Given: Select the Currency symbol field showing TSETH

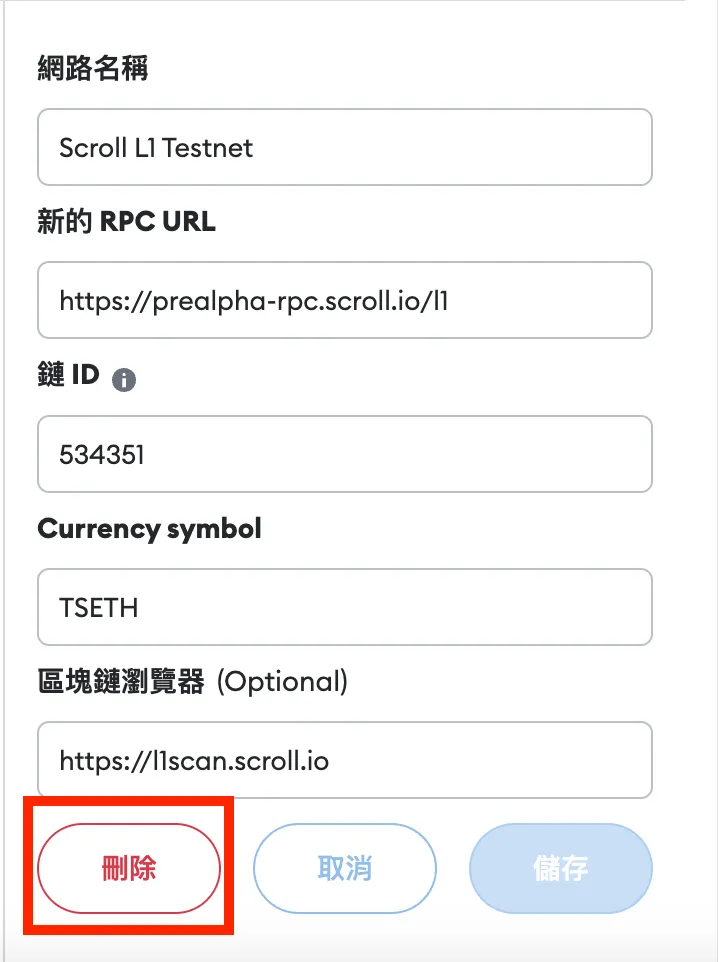Looking at the screenshot, I should point(344,607).
